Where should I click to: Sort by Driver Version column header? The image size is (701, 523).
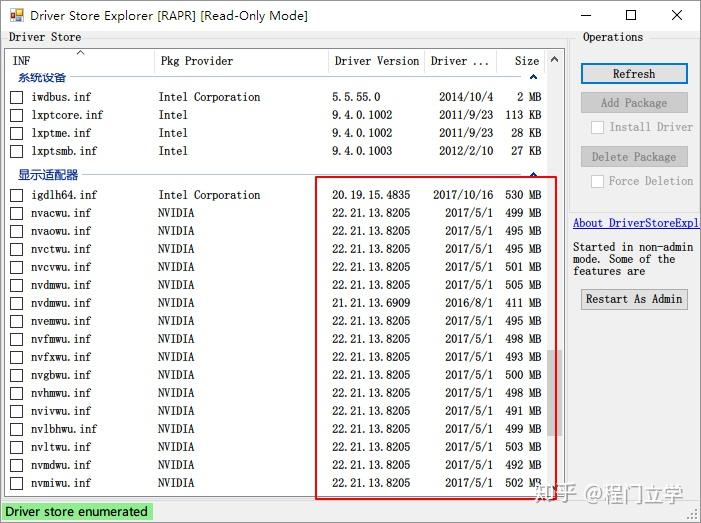click(377, 61)
